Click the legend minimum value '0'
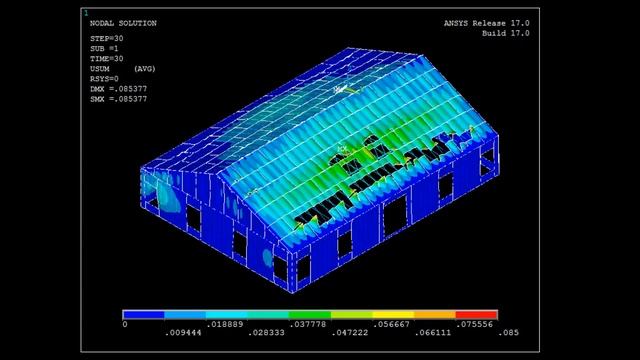Screen dimensions: 640x360 point(125,324)
